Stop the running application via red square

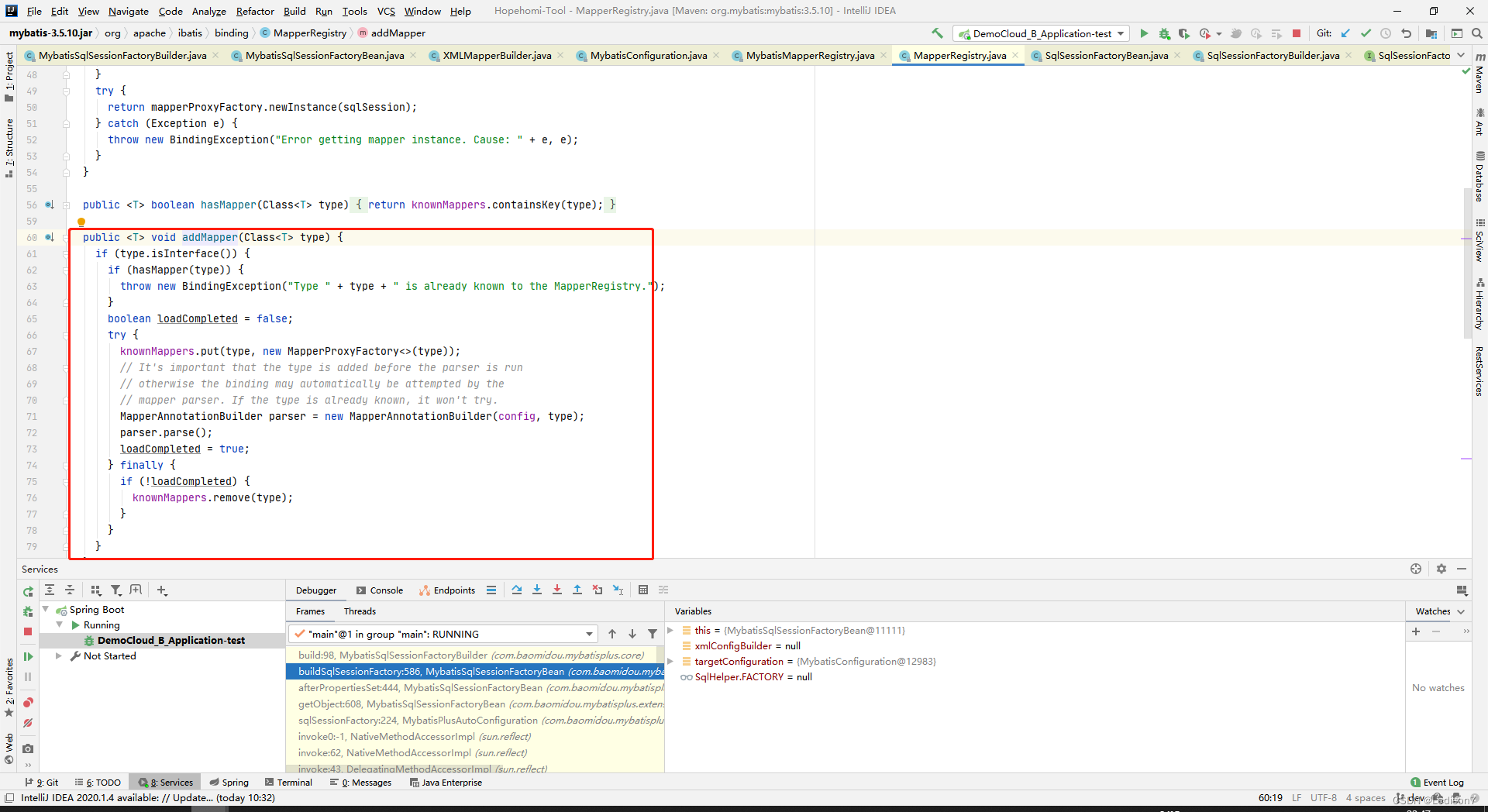(x=1297, y=33)
